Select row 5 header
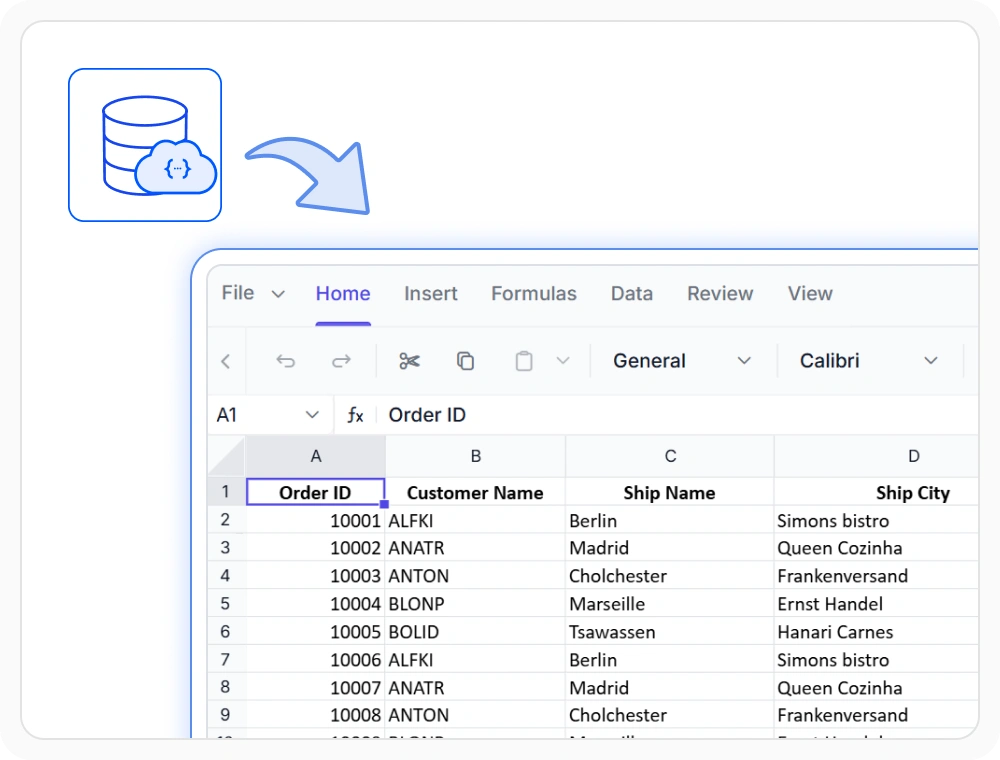 coord(226,603)
